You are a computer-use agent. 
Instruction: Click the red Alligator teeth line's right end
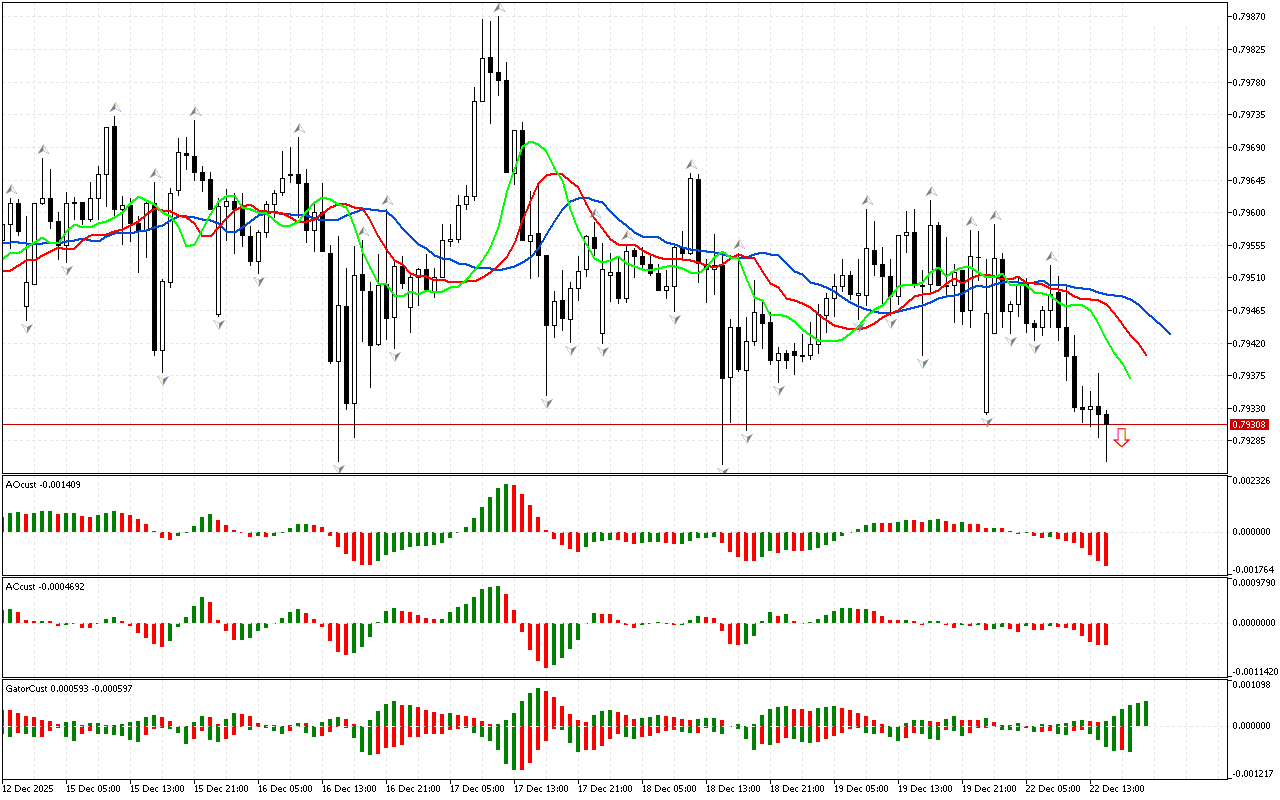(1146, 354)
